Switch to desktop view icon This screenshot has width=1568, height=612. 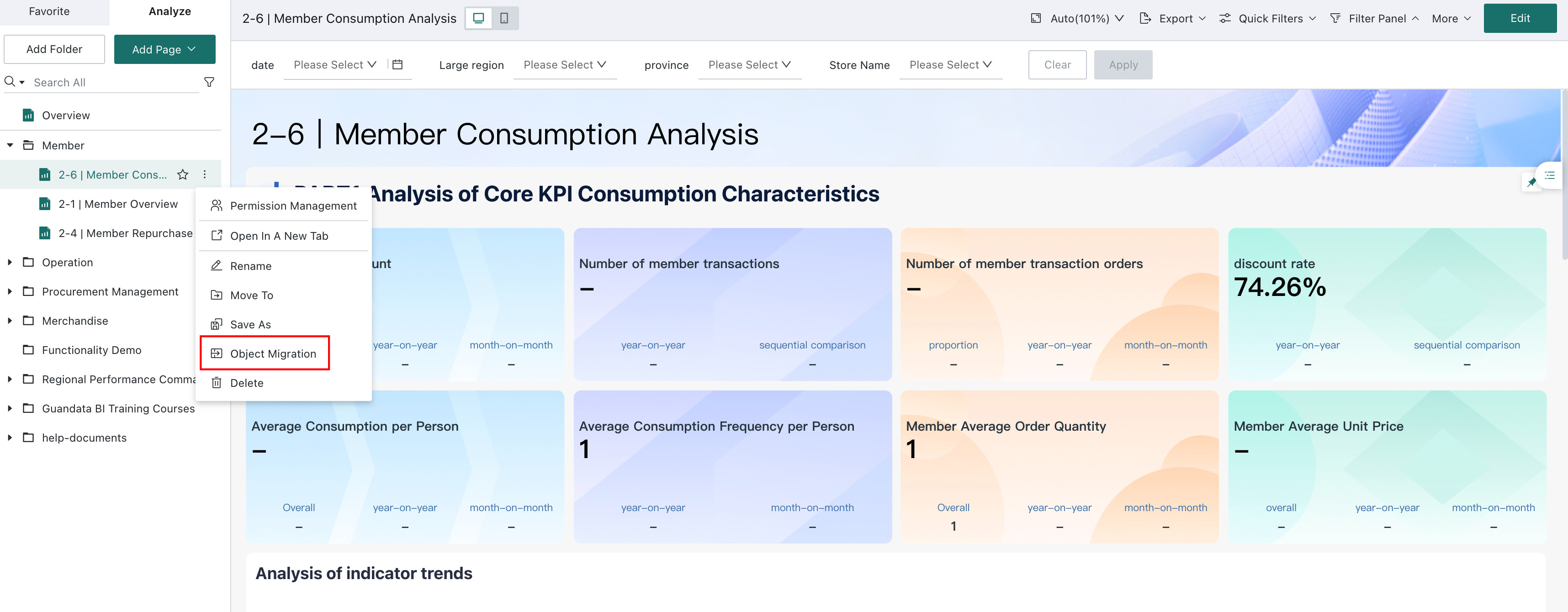(x=478, y=18)
